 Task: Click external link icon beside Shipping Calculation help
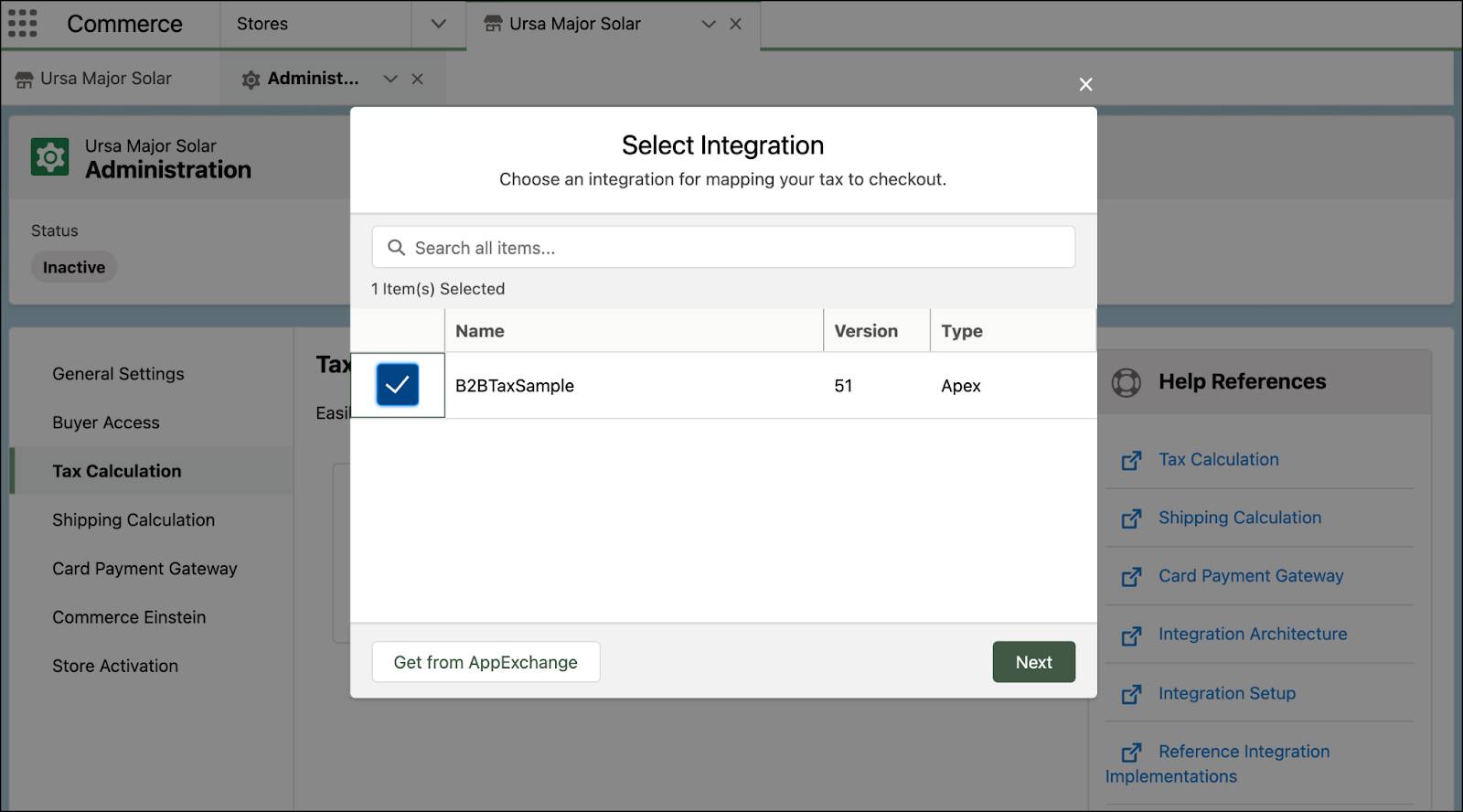click(x=1132, y=518)
